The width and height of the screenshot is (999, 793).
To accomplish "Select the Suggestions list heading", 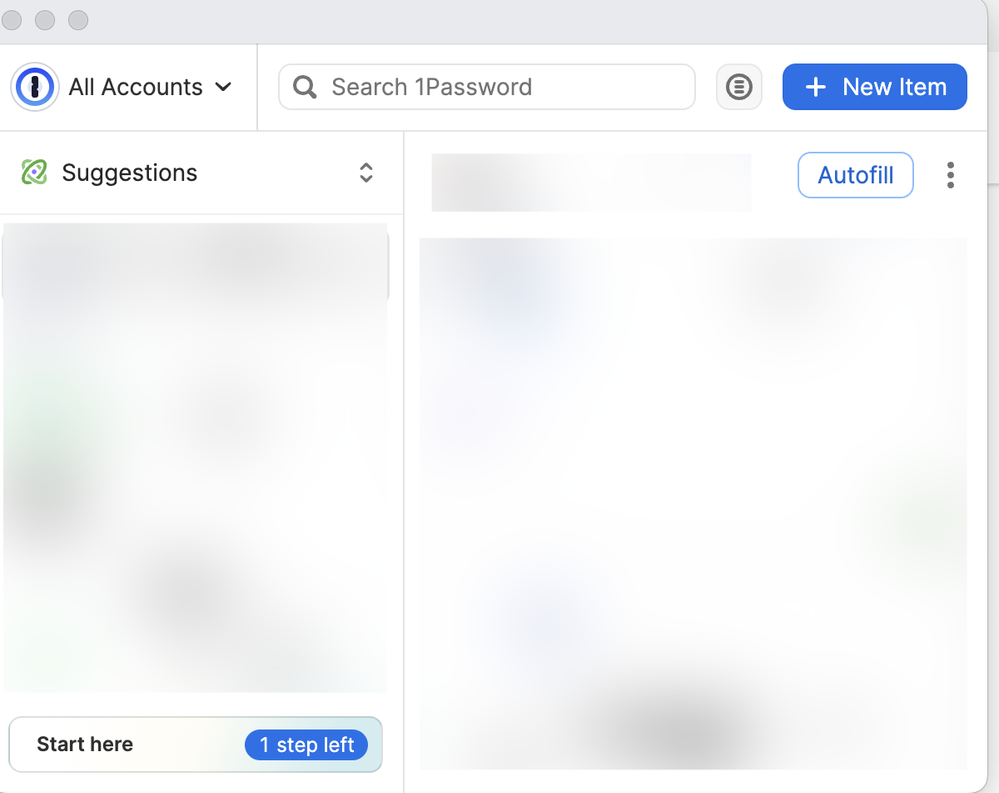I will point(129,172).
